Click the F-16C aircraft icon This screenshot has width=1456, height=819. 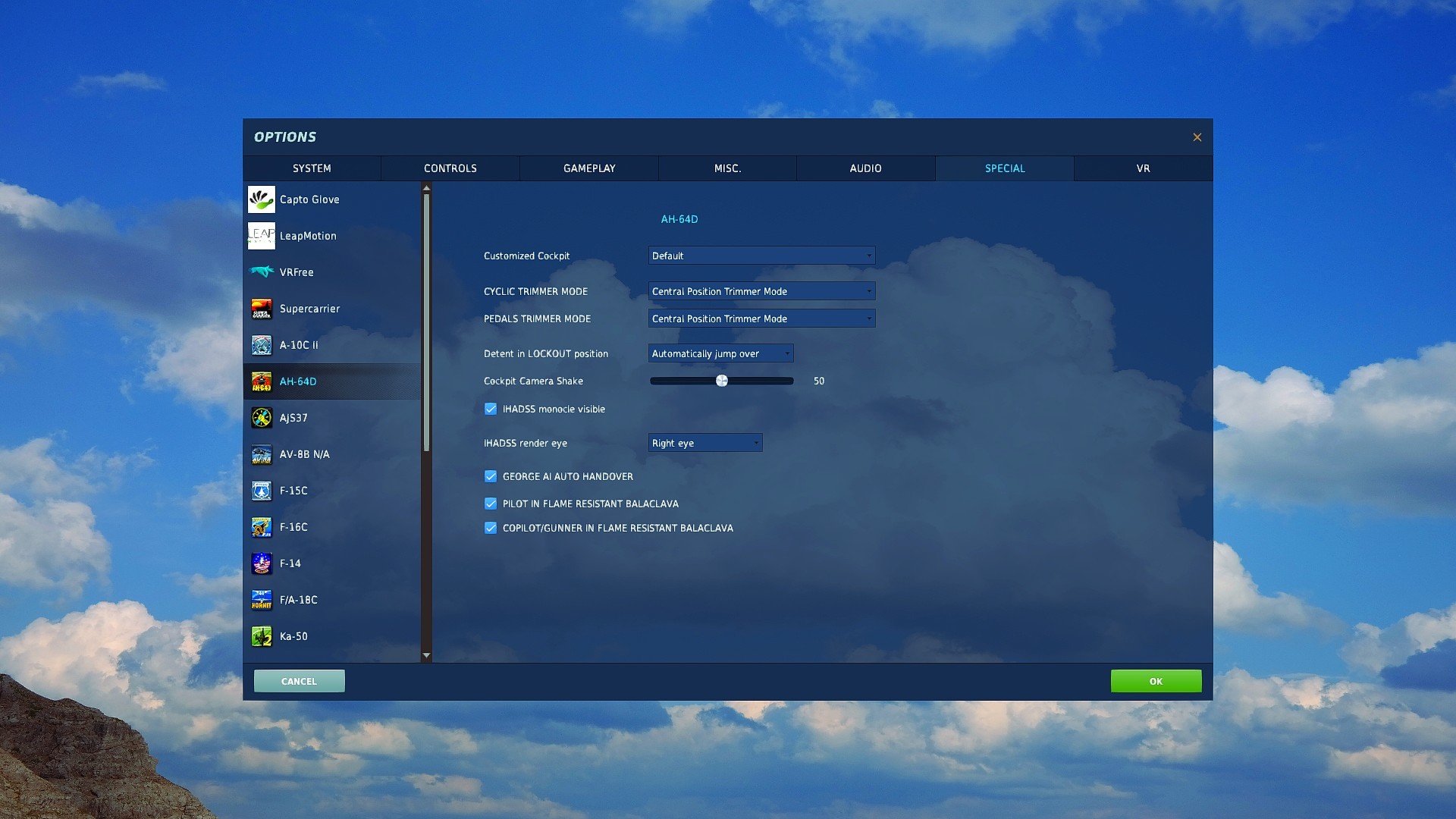(x=262, y=527)
